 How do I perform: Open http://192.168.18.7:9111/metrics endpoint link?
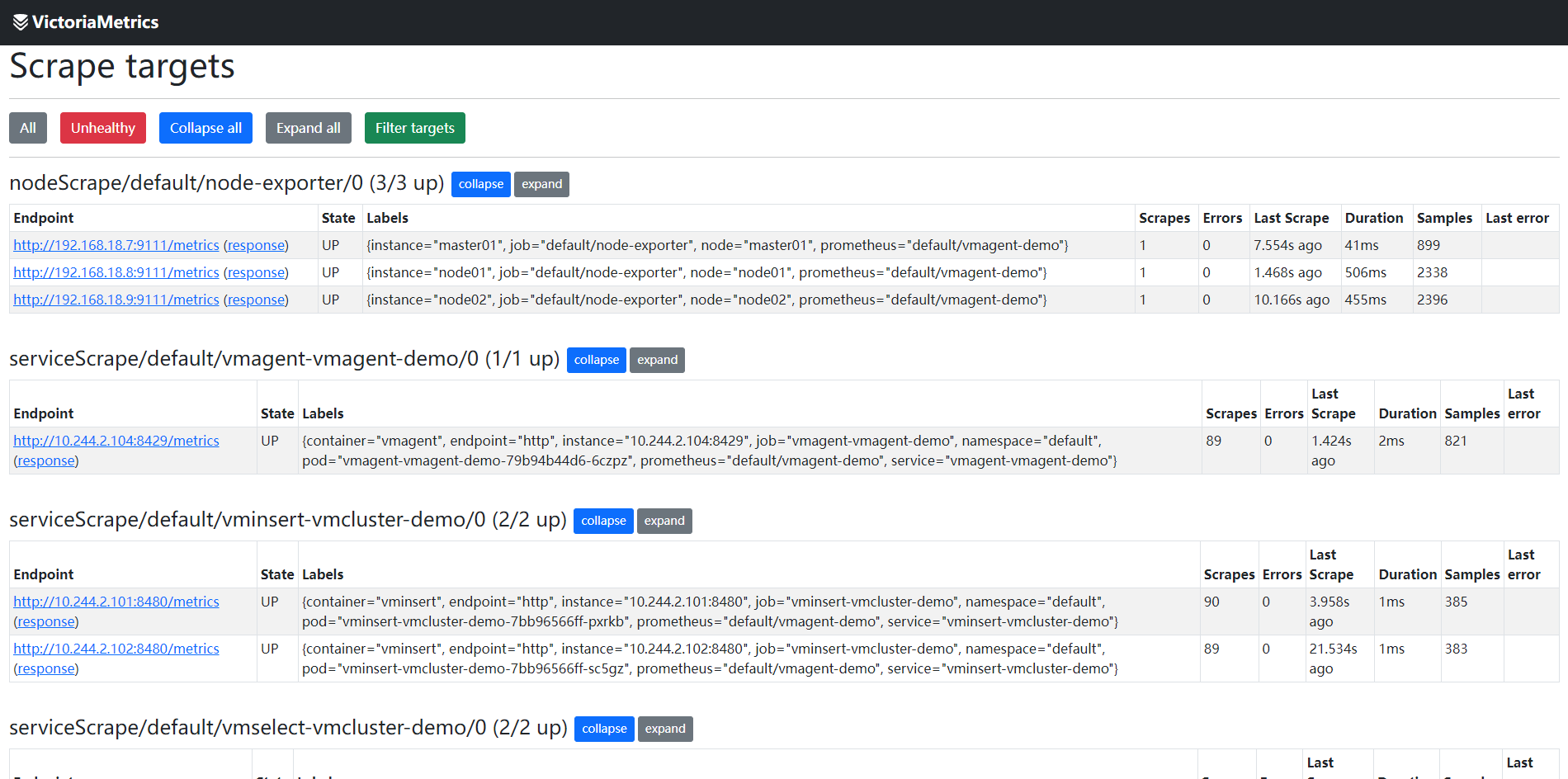[116, 245]
